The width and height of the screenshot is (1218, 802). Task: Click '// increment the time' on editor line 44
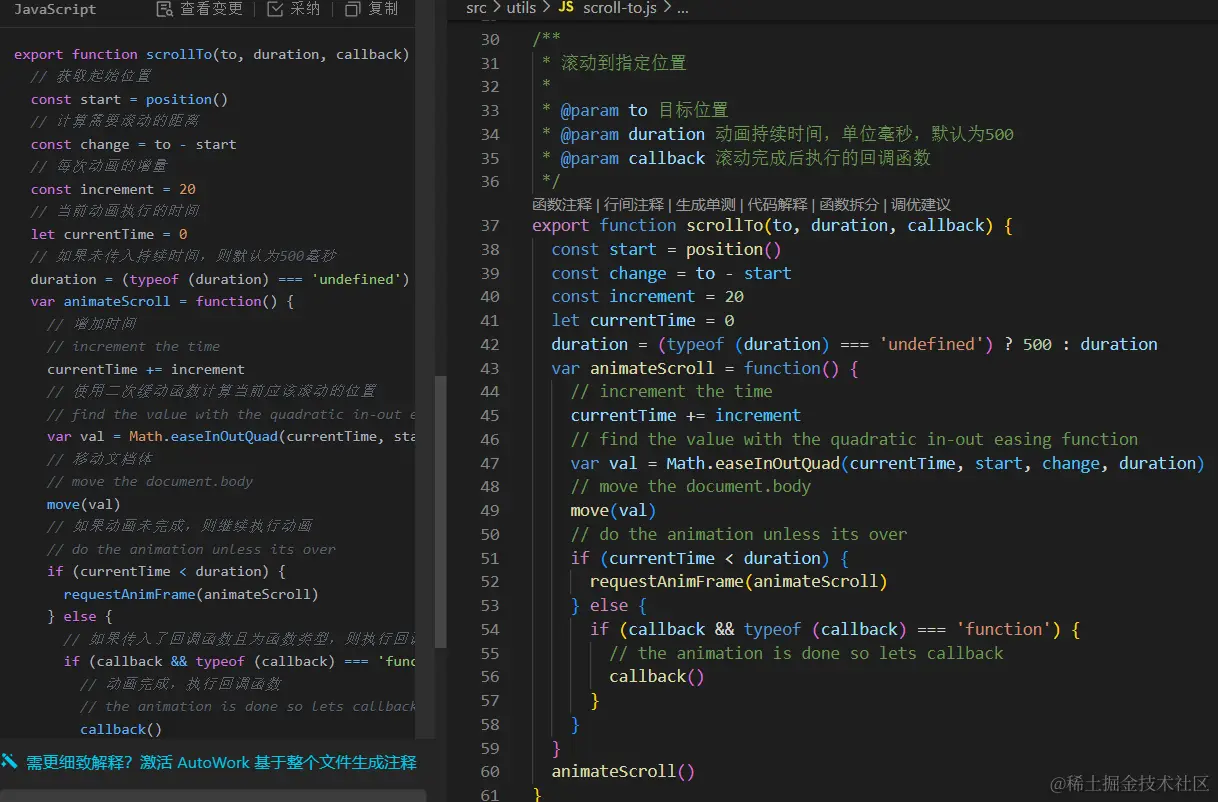[x=671, y=392]
